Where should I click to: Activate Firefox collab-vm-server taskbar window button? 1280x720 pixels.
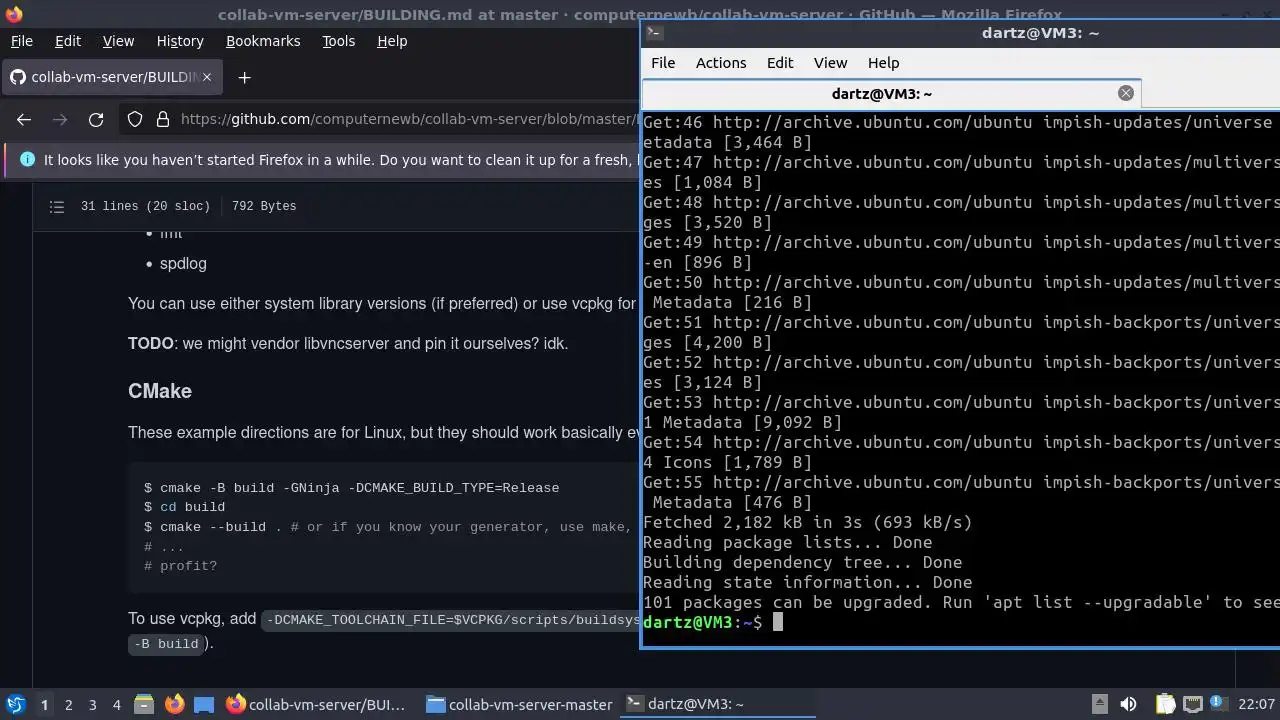click(318, 704)
